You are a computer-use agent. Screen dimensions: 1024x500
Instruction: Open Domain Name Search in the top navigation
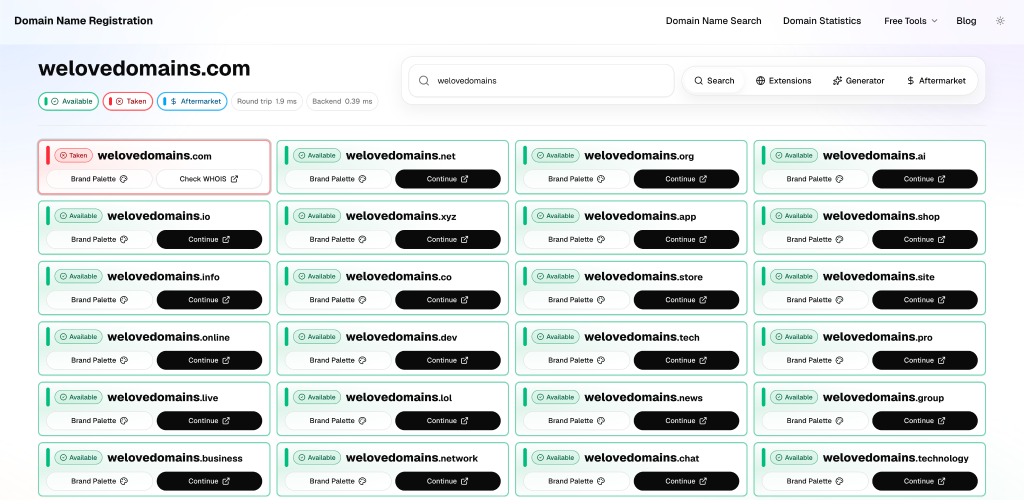coord(713,21)
